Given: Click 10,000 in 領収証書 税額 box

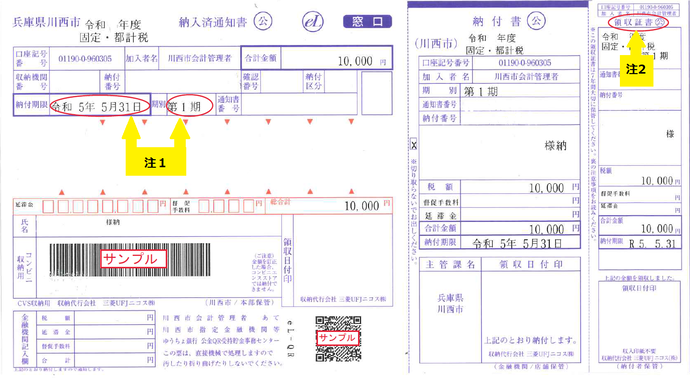Looking at the screenshot, I should 657,180.
